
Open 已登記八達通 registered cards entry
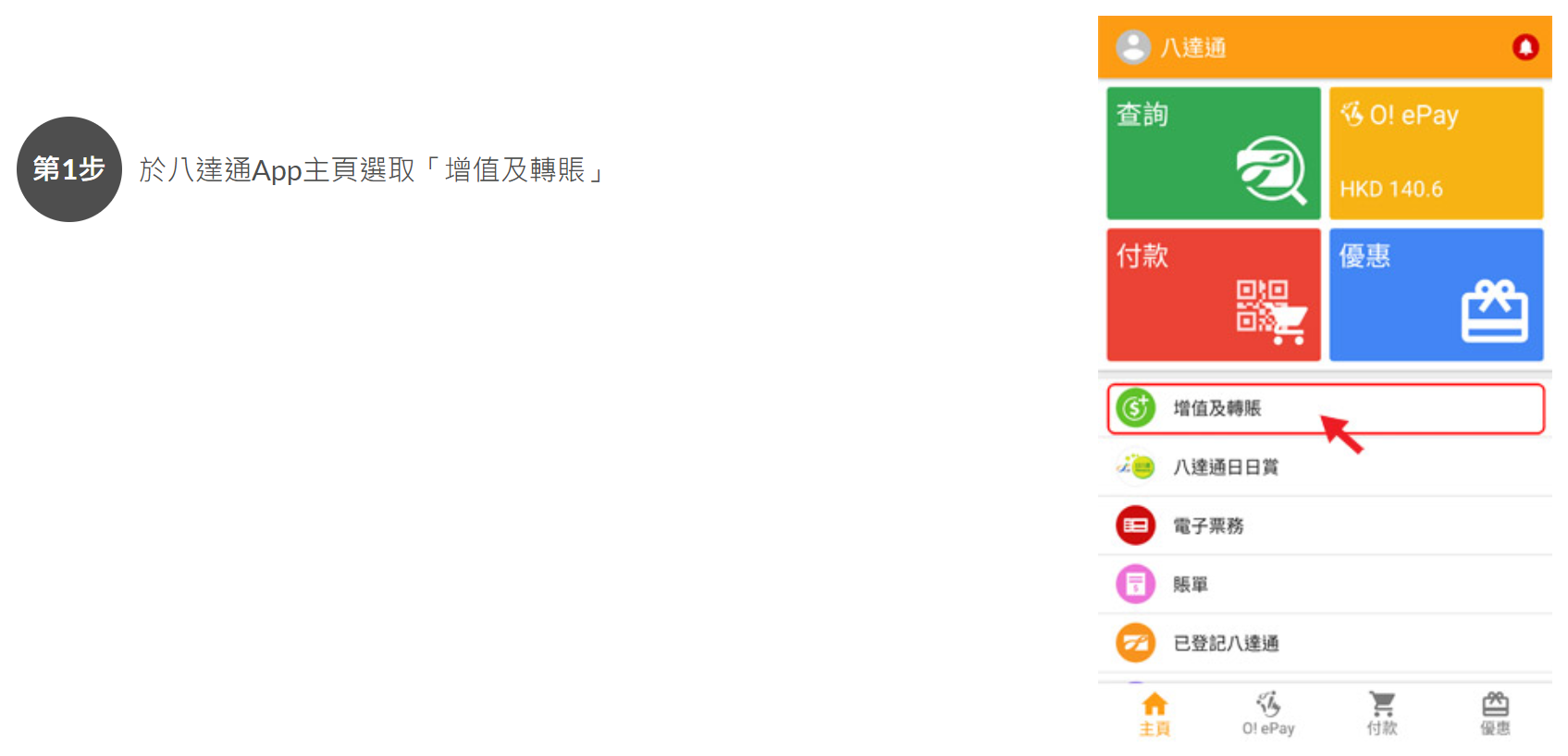pyautogui.click(x=1325, y=643)
